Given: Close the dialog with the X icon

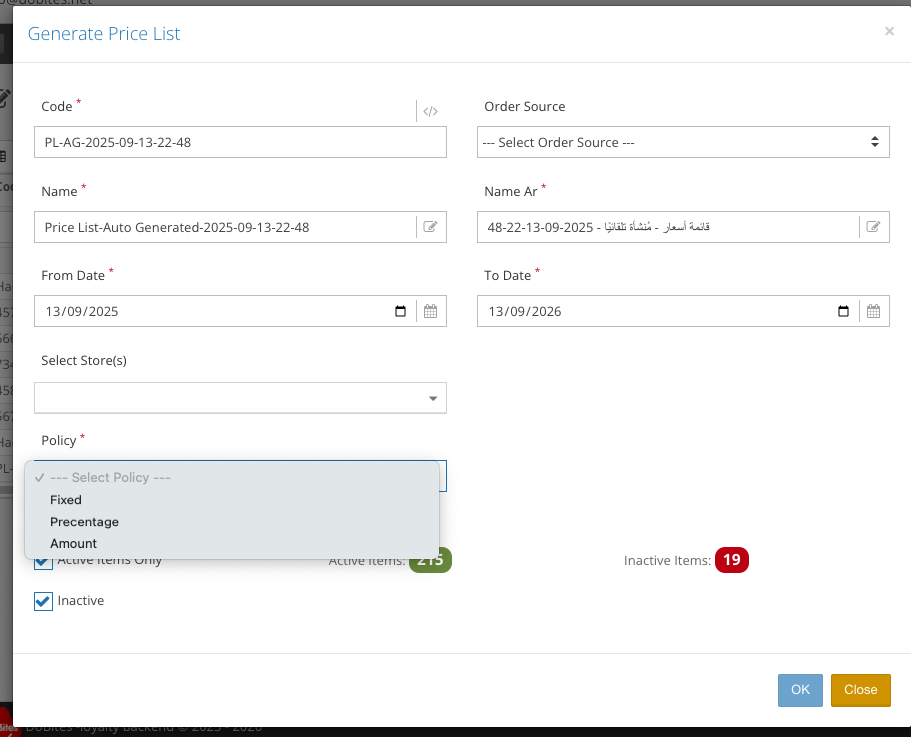Looking at the screenshot, I should tap(889, 31).
